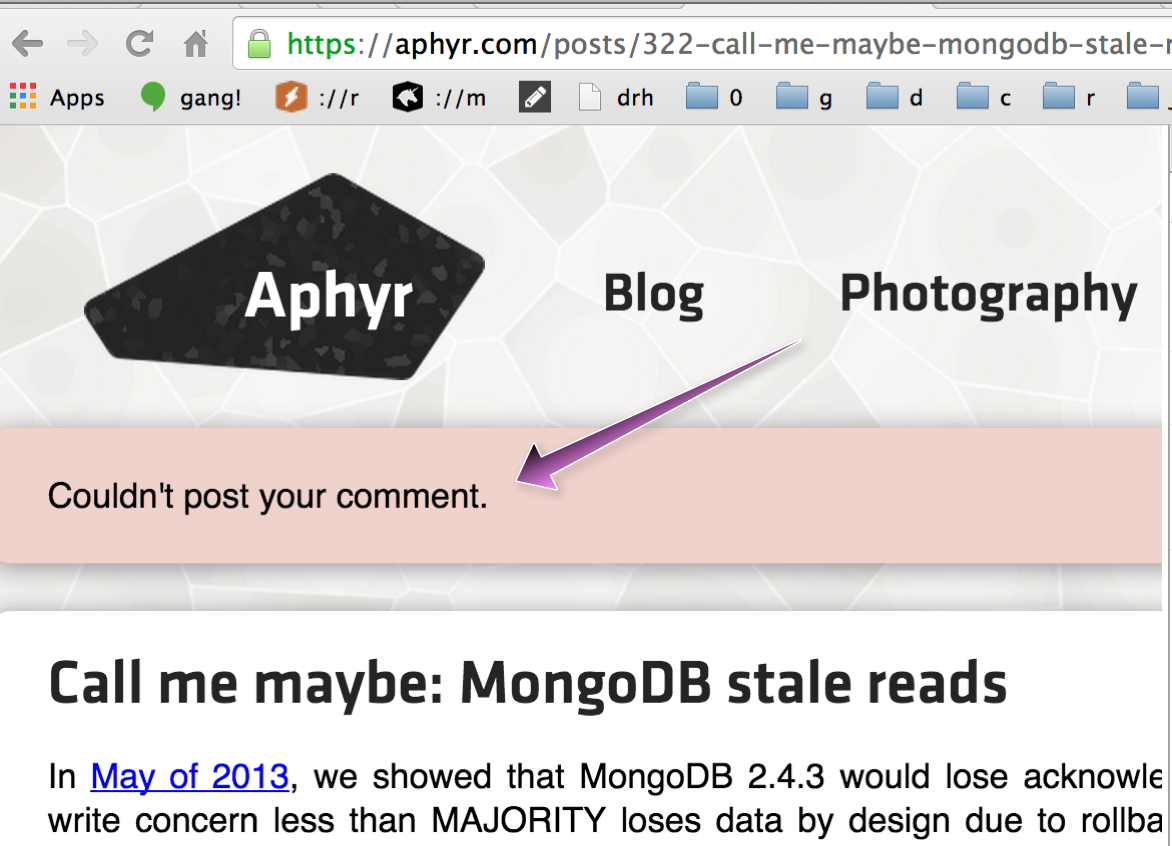This screenshot has width=1172, height=846.
Task: Expand the bookmark folder labeled g
Action: (x=804, y=97)
